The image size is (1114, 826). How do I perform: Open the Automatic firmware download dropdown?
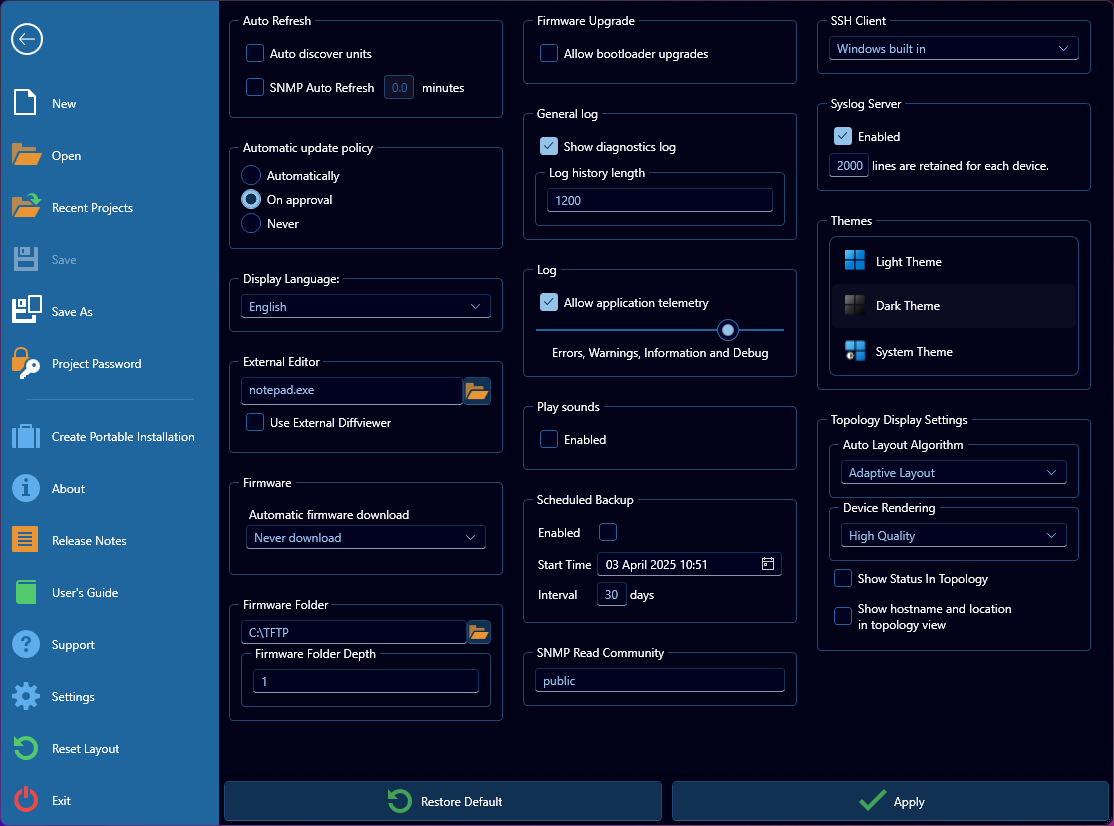coord(365,537)
